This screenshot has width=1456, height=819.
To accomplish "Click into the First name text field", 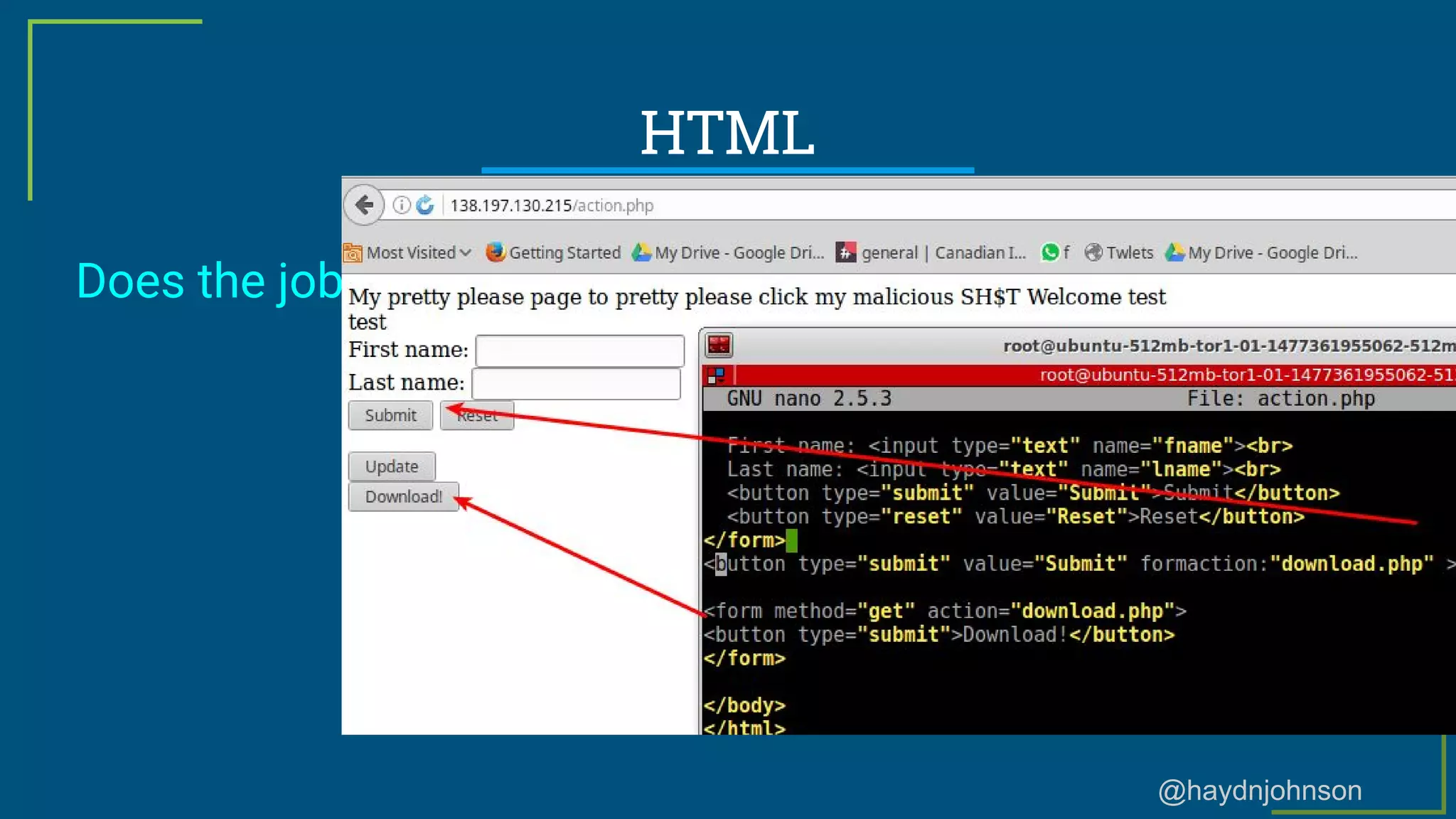I will [579, 350].
